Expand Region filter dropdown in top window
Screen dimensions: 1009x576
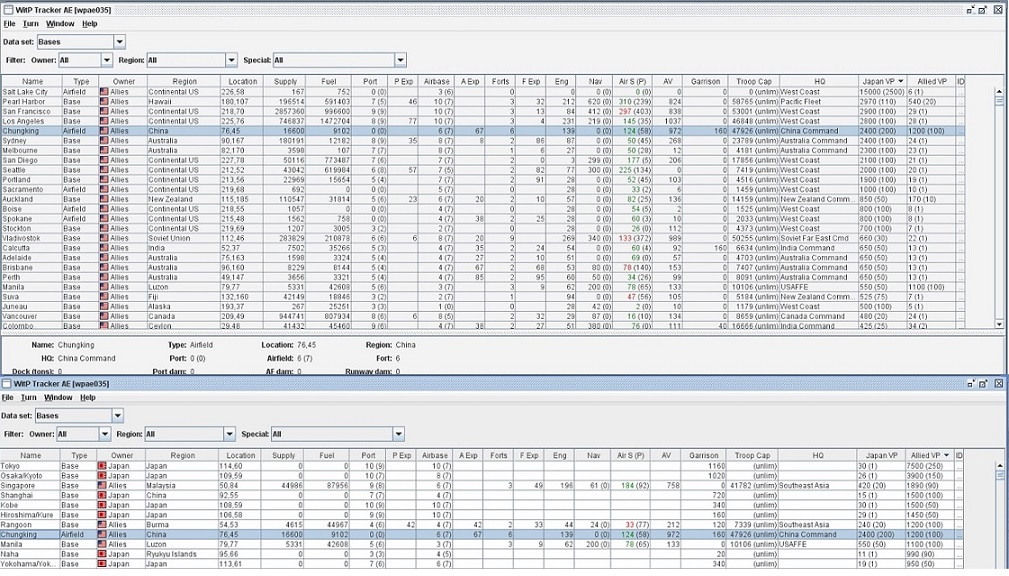pos(232,60)
